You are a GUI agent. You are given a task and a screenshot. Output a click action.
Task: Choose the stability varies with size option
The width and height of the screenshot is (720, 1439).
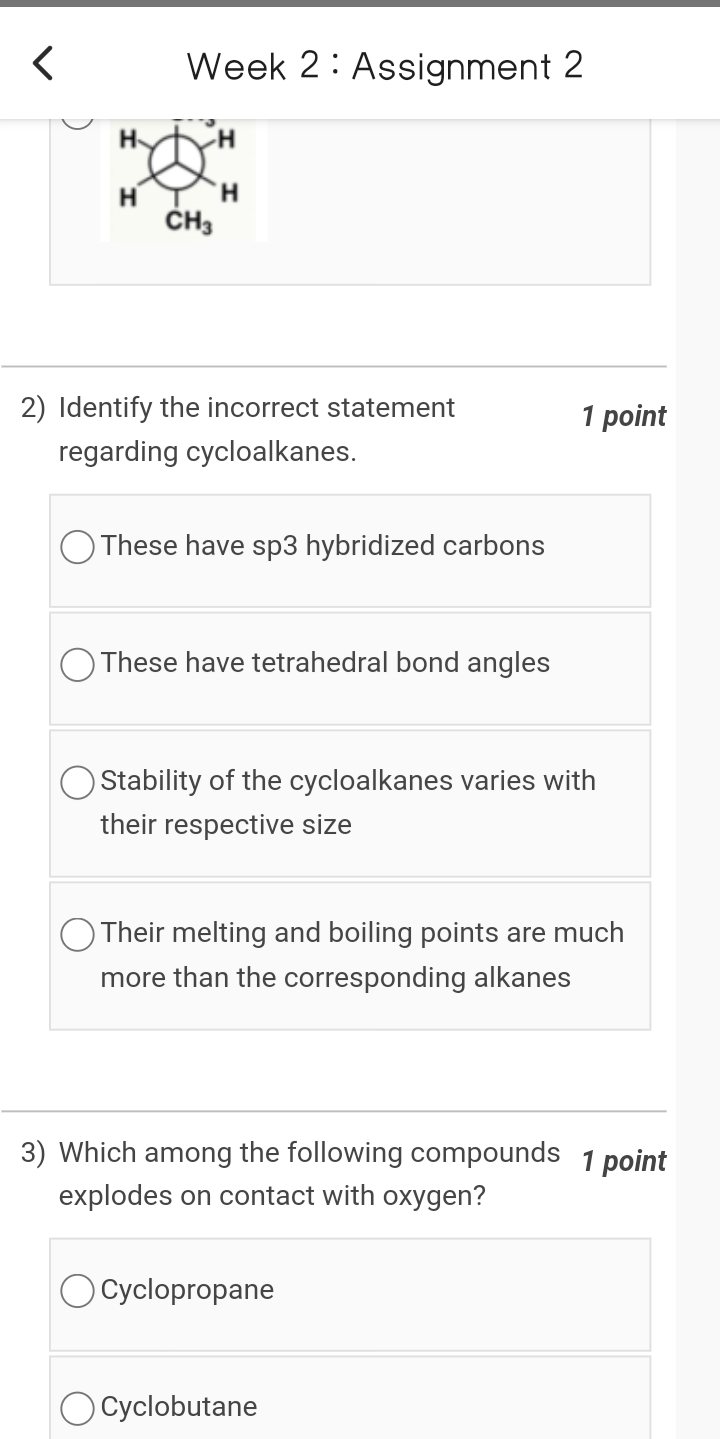coord(76,783)
